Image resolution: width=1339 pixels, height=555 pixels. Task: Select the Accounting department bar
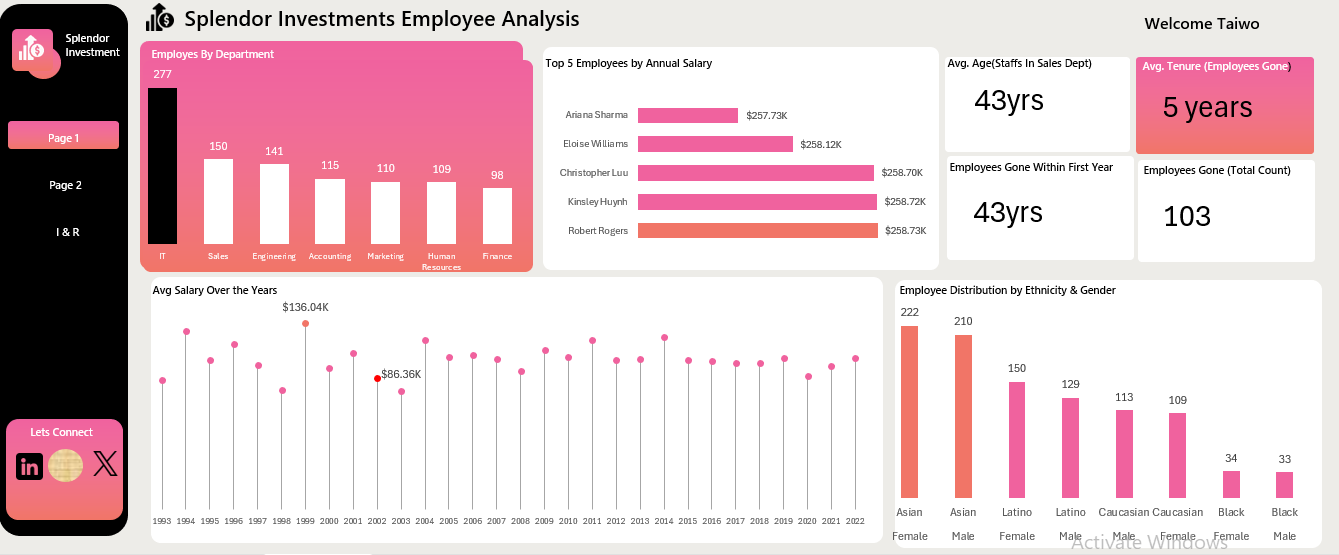click(x=330, y=211)
